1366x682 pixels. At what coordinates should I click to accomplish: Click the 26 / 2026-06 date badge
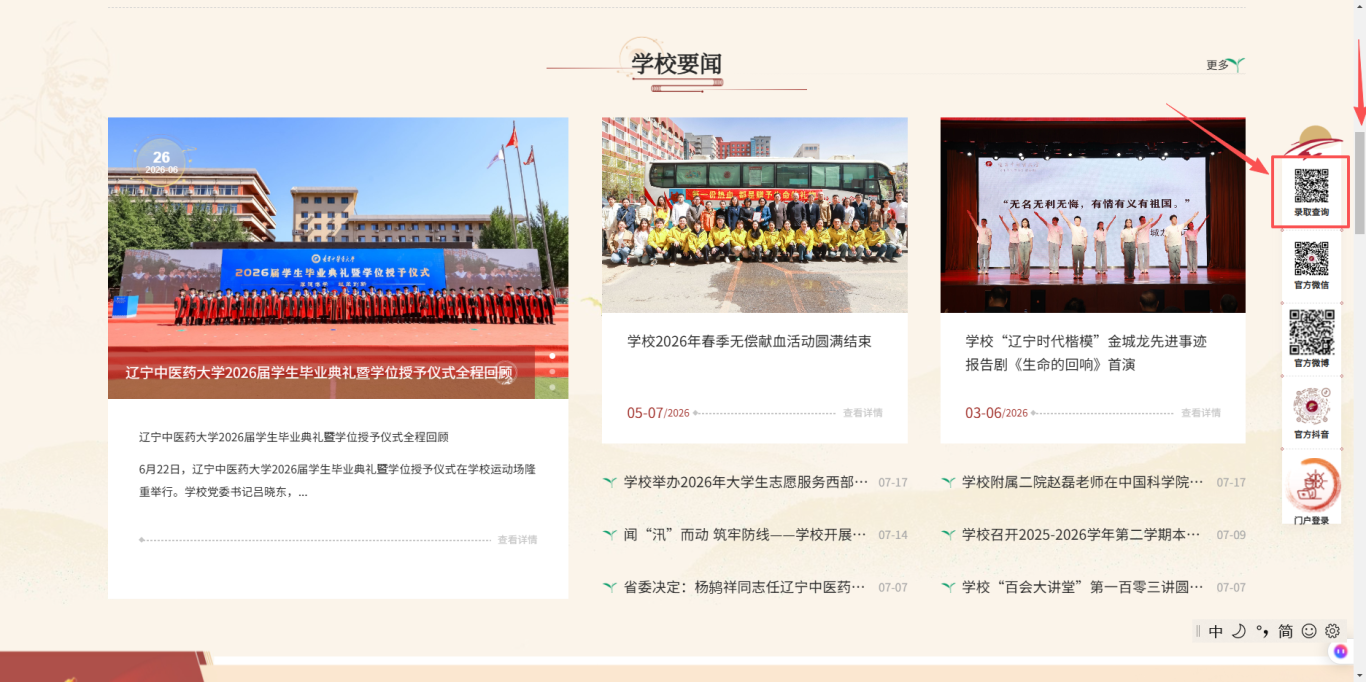(161, 162)
